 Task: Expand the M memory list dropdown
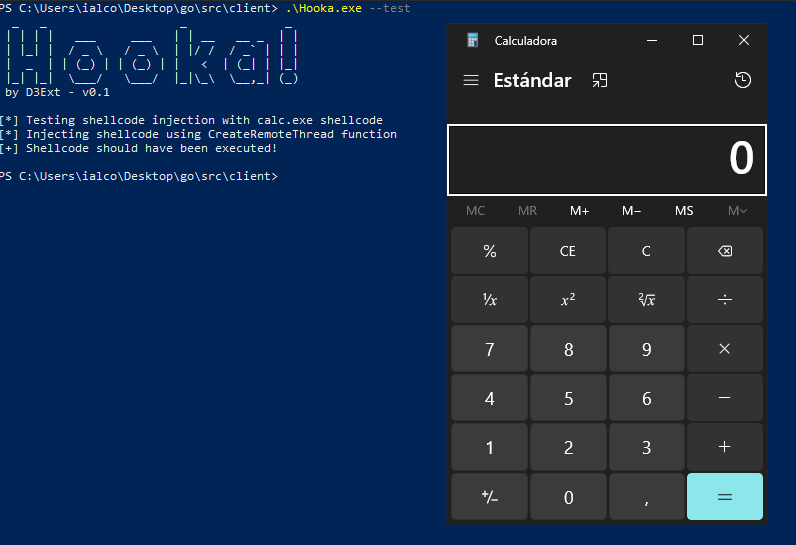pos(737,211)
